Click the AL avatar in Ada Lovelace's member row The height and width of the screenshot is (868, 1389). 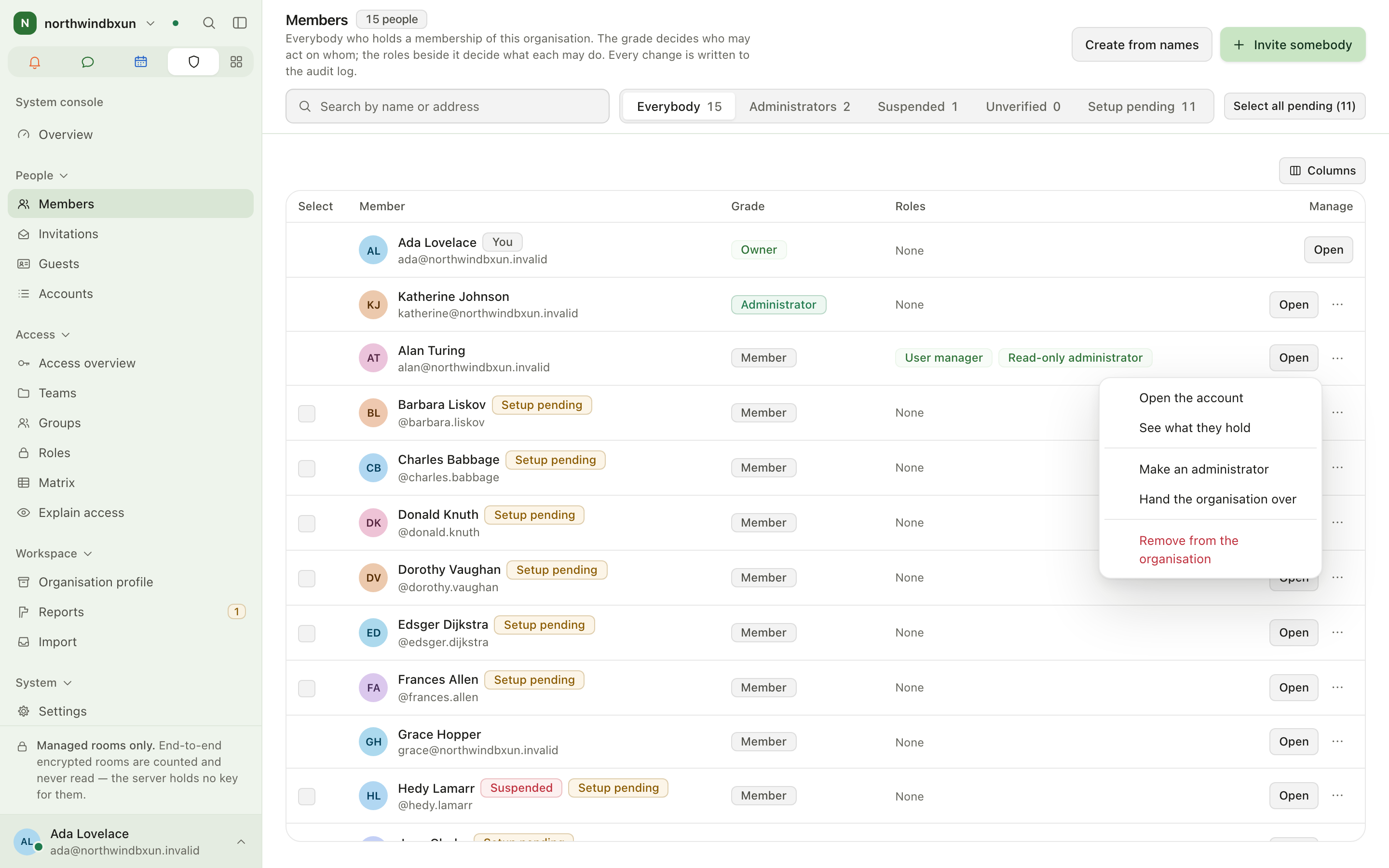click(373, 250)
